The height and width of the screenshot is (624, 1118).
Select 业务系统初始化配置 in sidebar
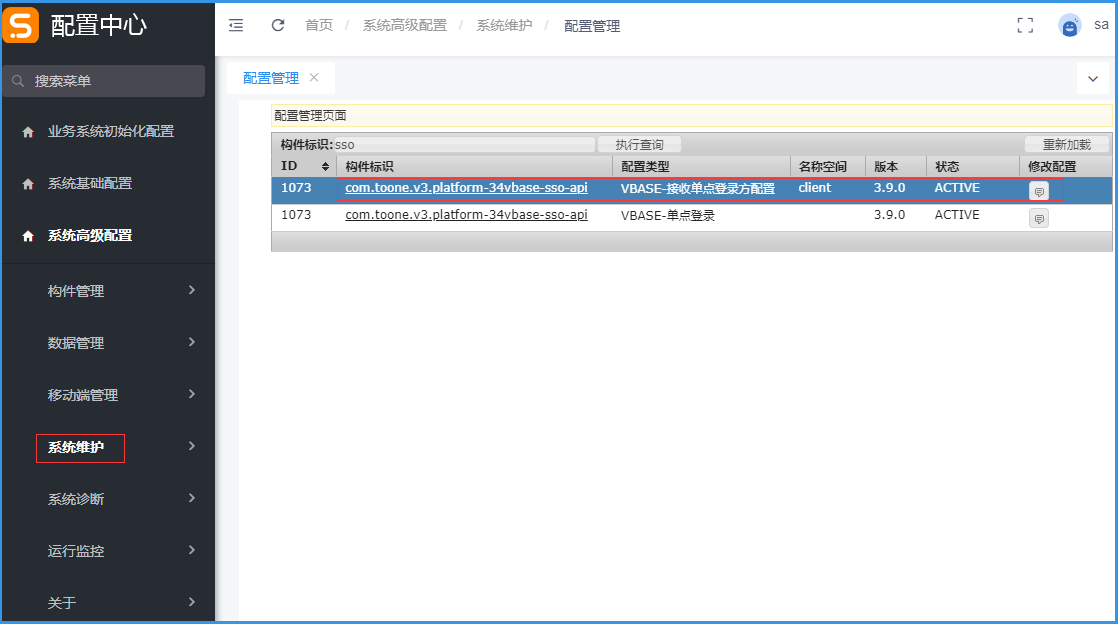110,131
